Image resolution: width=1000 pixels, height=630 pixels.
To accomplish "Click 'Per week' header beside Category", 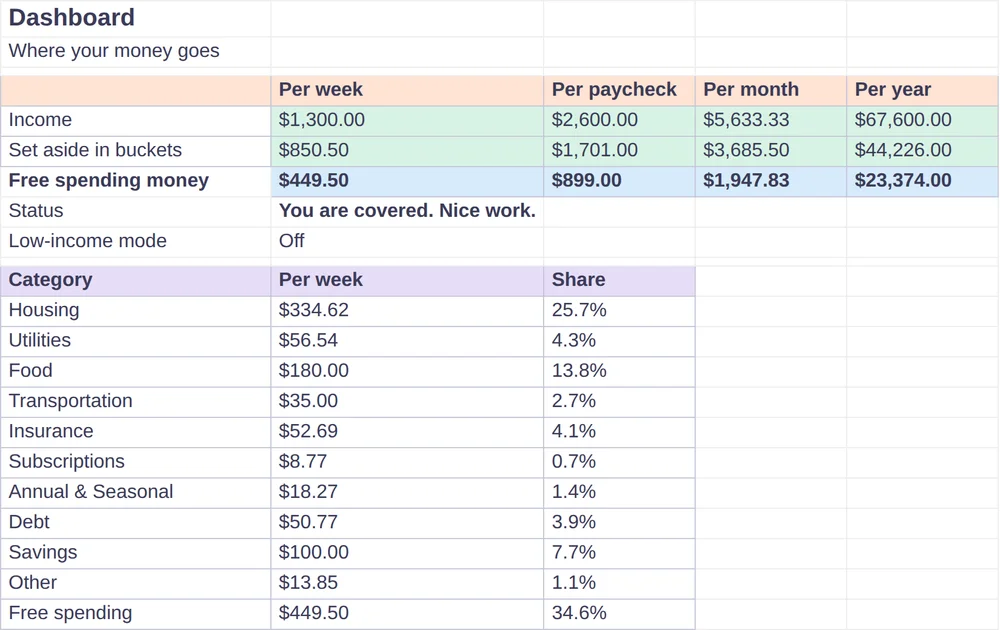I will coord(407,281).
